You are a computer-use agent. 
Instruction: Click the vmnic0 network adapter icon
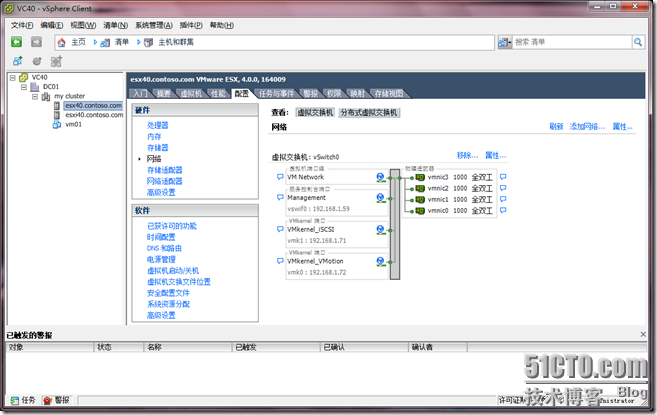[x=420, y=211]
